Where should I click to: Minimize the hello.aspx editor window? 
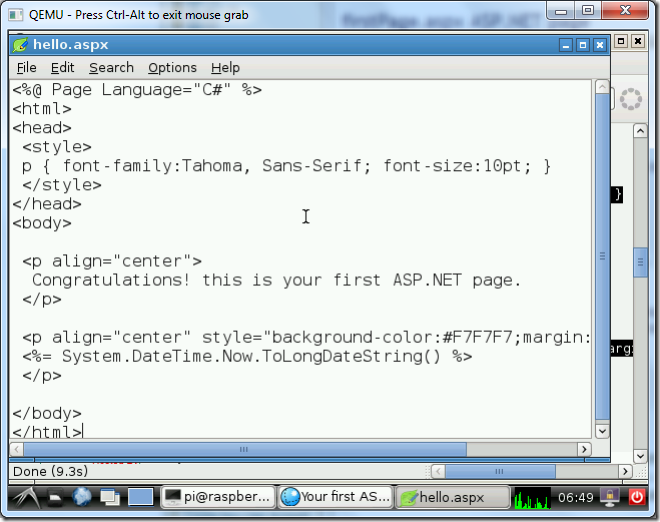566,45
